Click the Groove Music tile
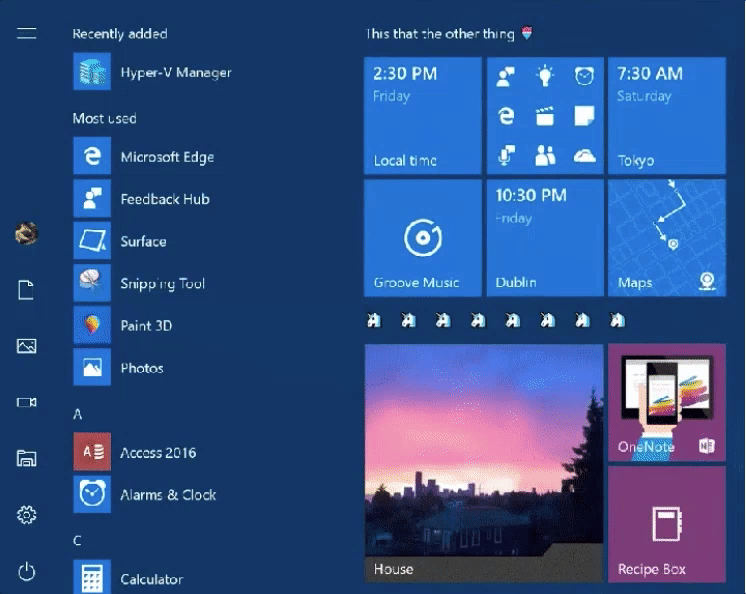The height and width of the screenshot is (594, 746). (x=423, y=238)
